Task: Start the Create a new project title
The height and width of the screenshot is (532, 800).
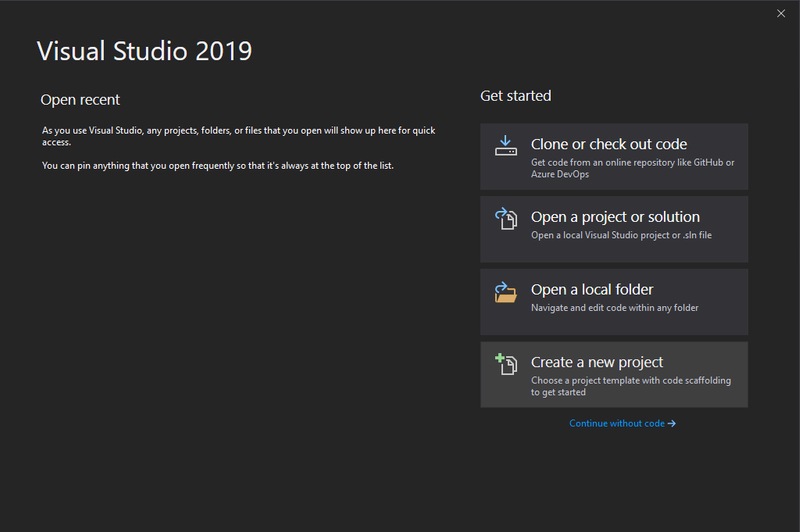Action: pos(596,362)
